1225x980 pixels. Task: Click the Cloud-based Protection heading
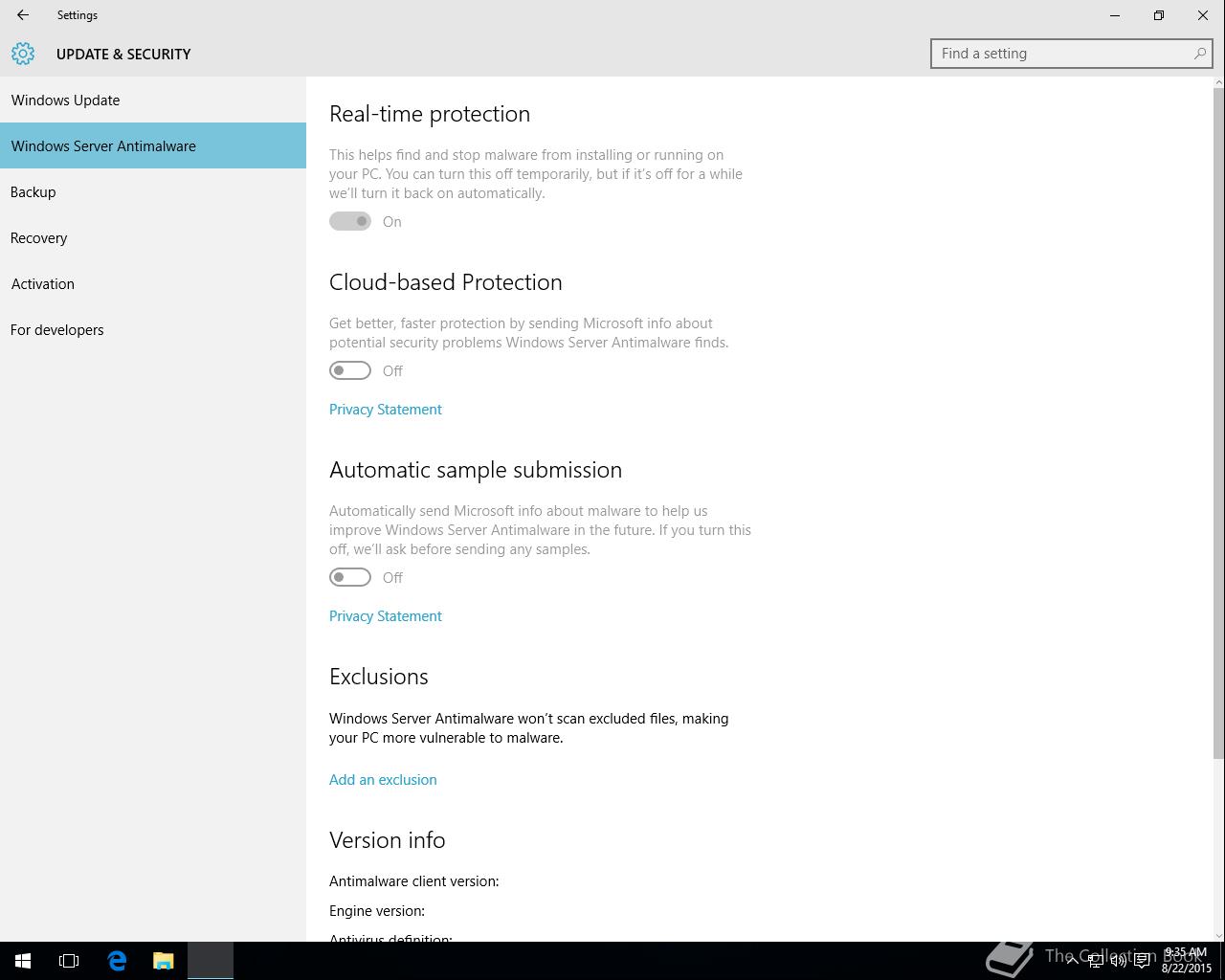coord(446,282)
